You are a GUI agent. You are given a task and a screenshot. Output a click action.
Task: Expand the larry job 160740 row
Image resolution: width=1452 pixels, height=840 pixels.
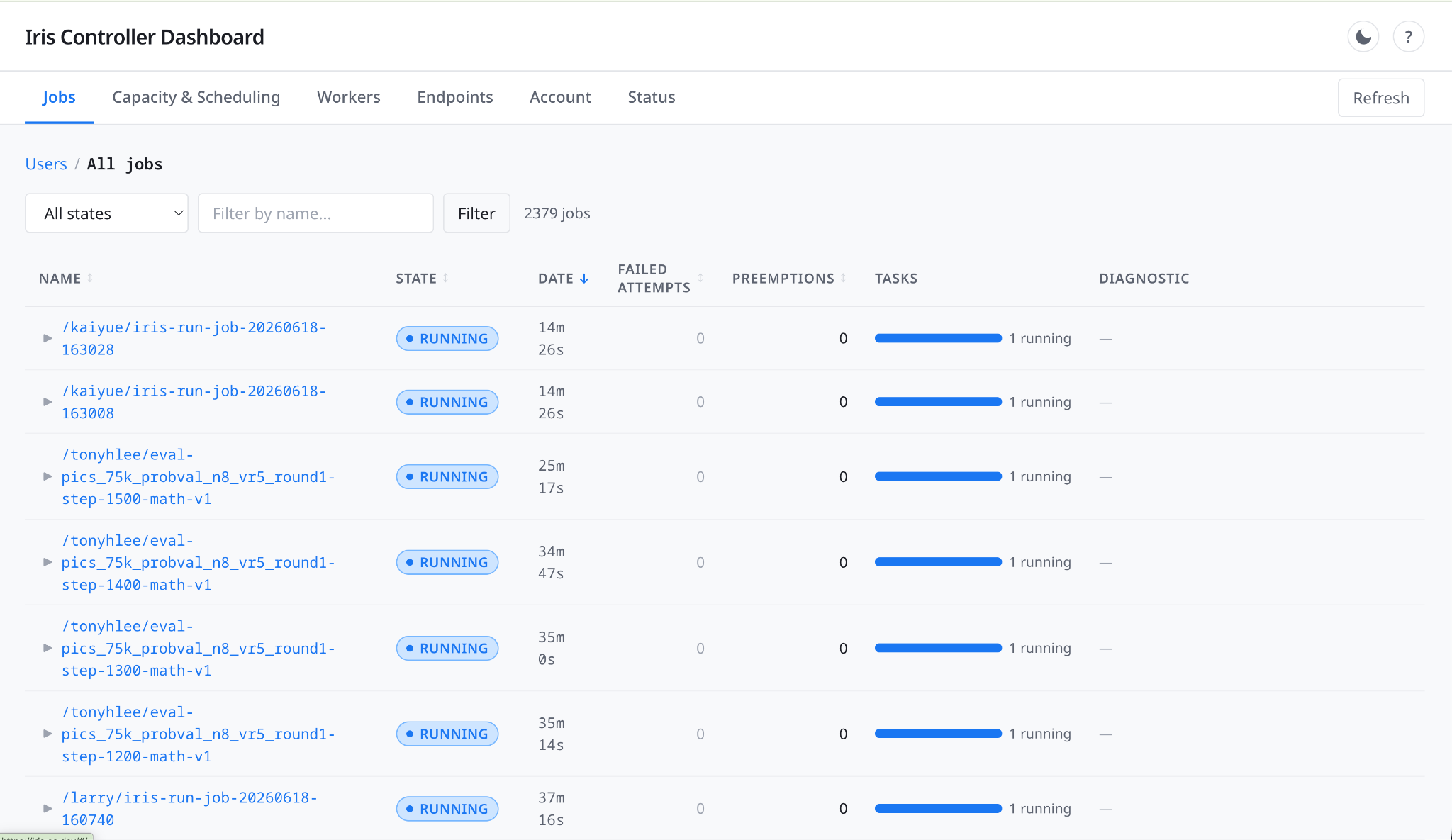48,808
